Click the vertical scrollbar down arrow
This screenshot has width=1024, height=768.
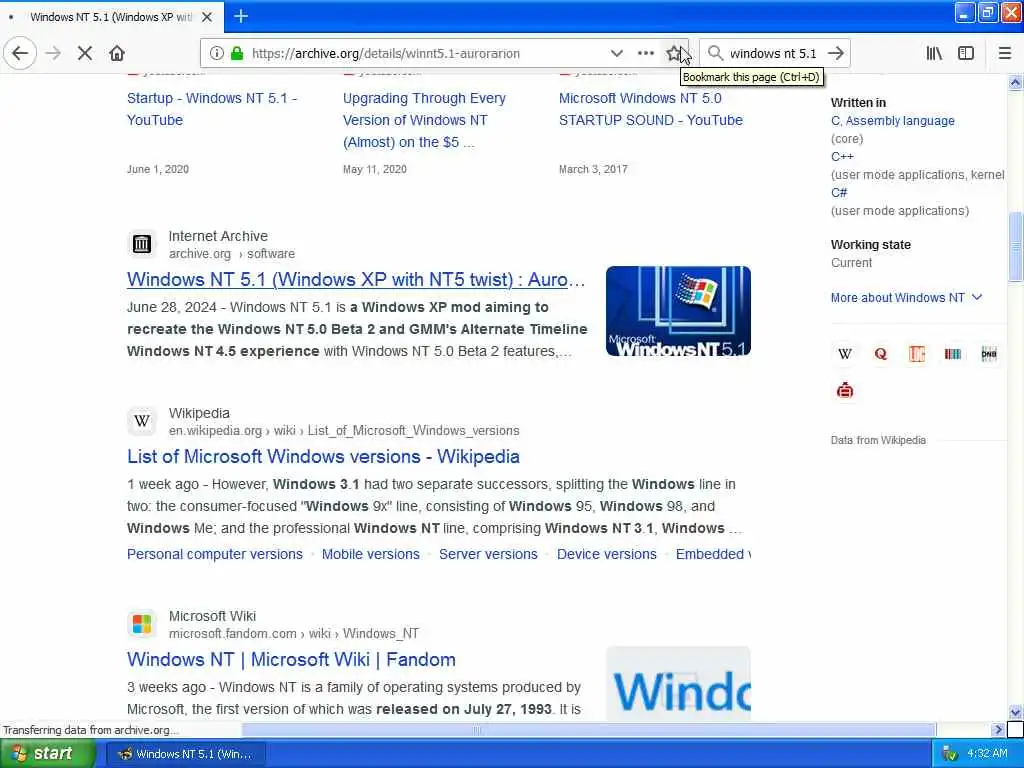tap(1016, 712)
